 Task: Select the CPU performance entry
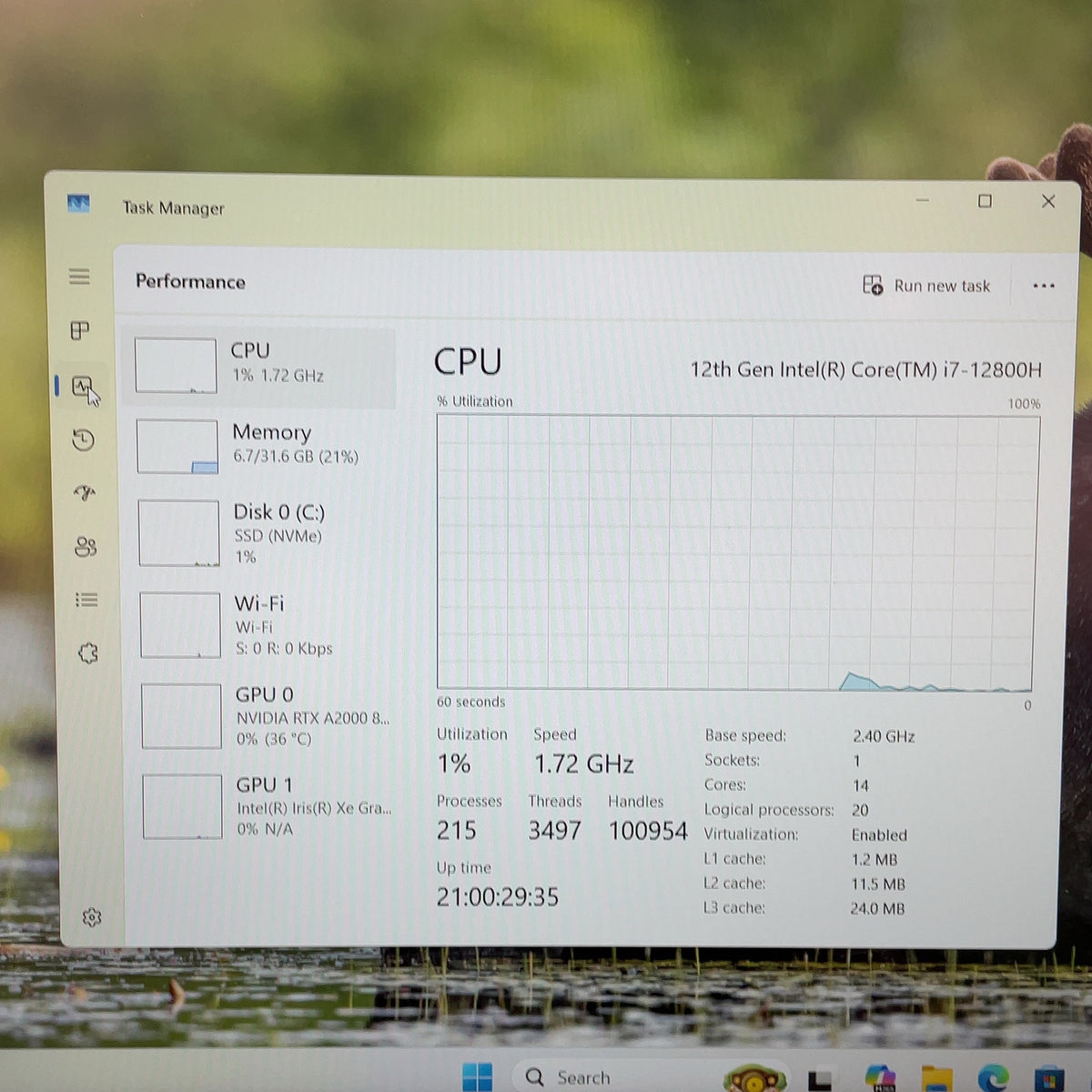click(x=258, y=367)
